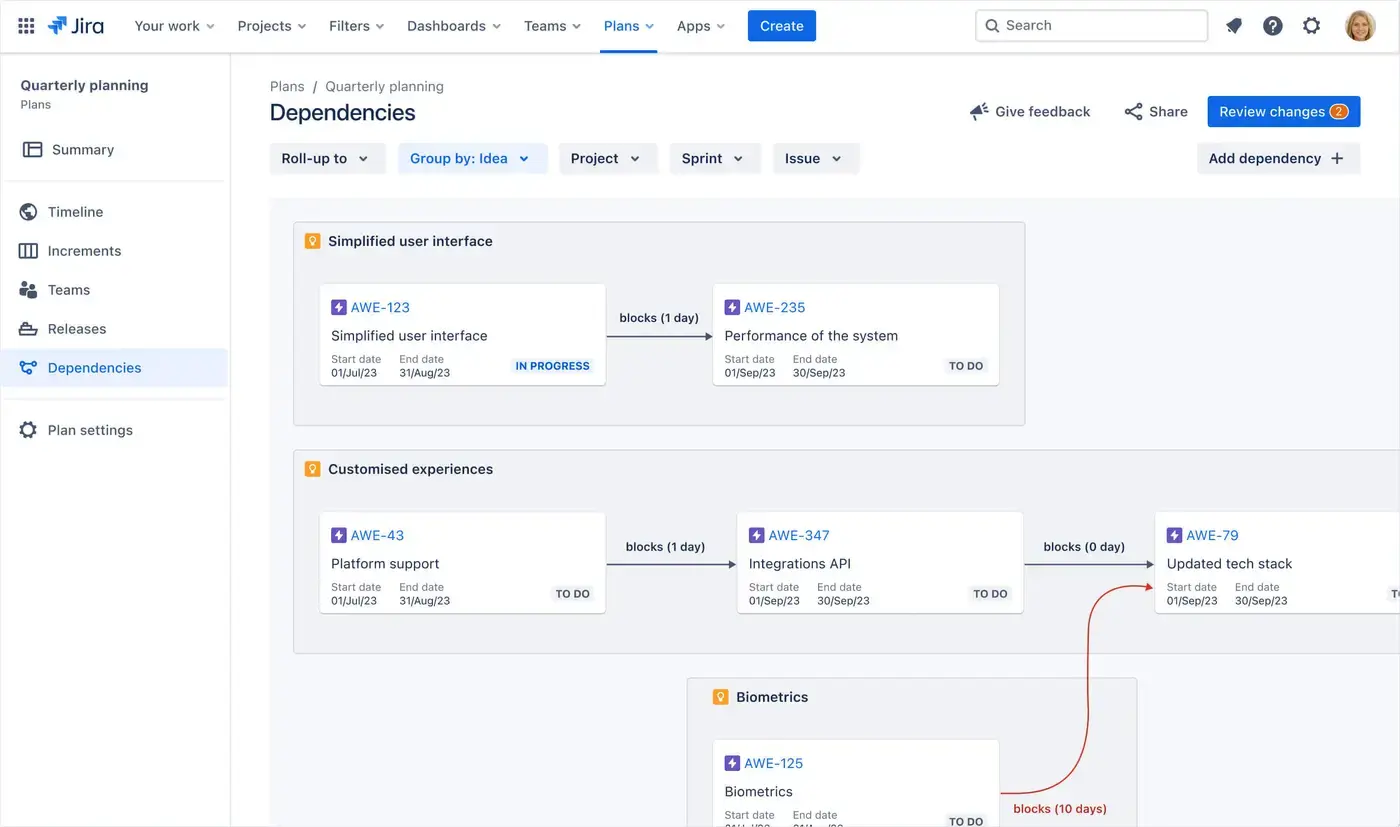The height and width of the screenshot is (827, 1400).
Task: Open the Roll-up to dropdown
Action: 327,158
